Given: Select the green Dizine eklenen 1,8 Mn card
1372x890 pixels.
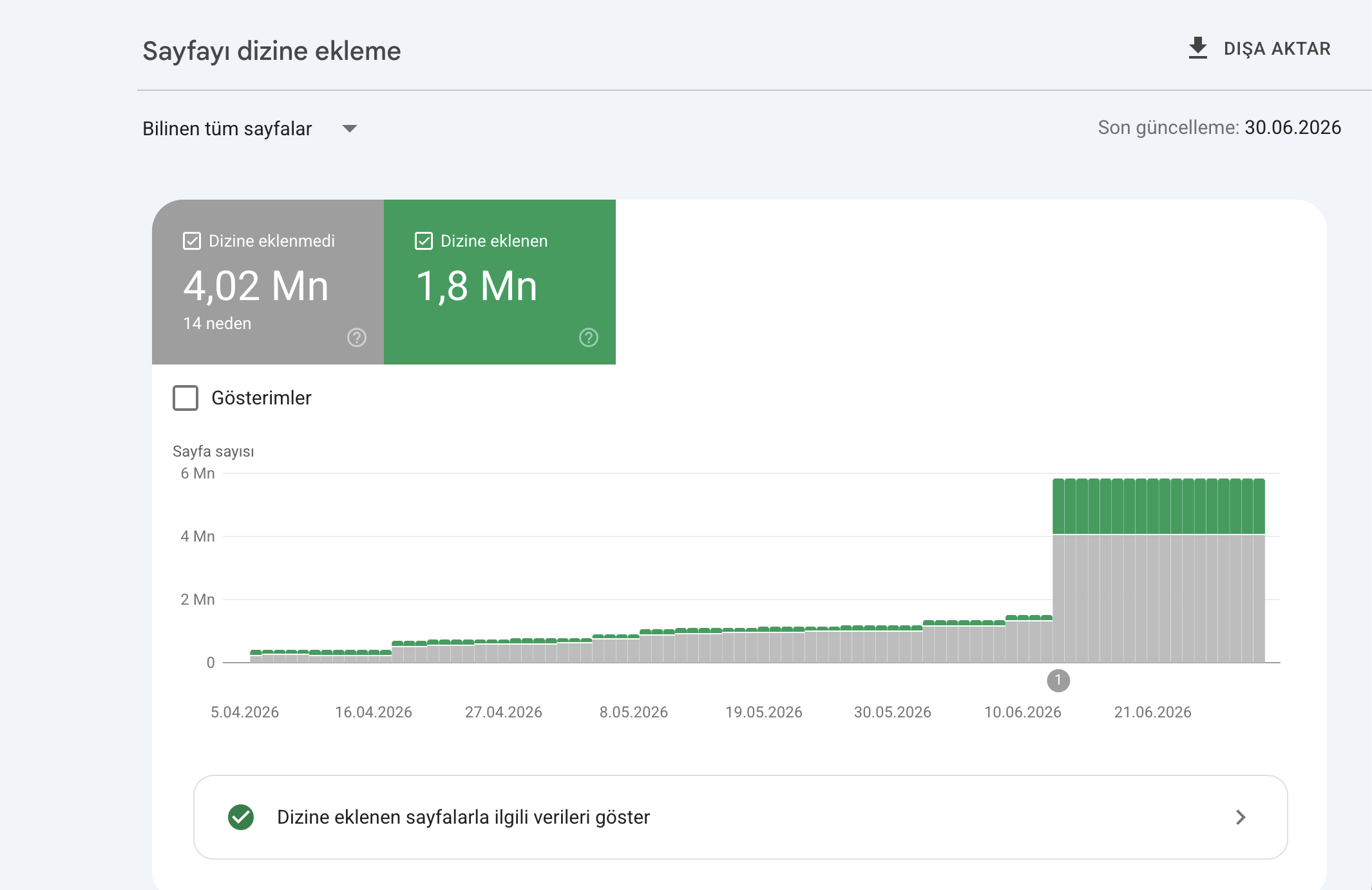Looking at the screenshot, I should pyautogui.click(x=500, y=282).
